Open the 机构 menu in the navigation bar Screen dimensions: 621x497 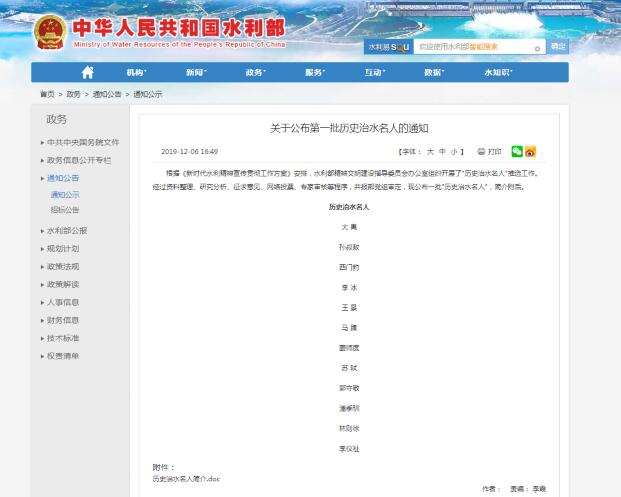tap(135, 72)
